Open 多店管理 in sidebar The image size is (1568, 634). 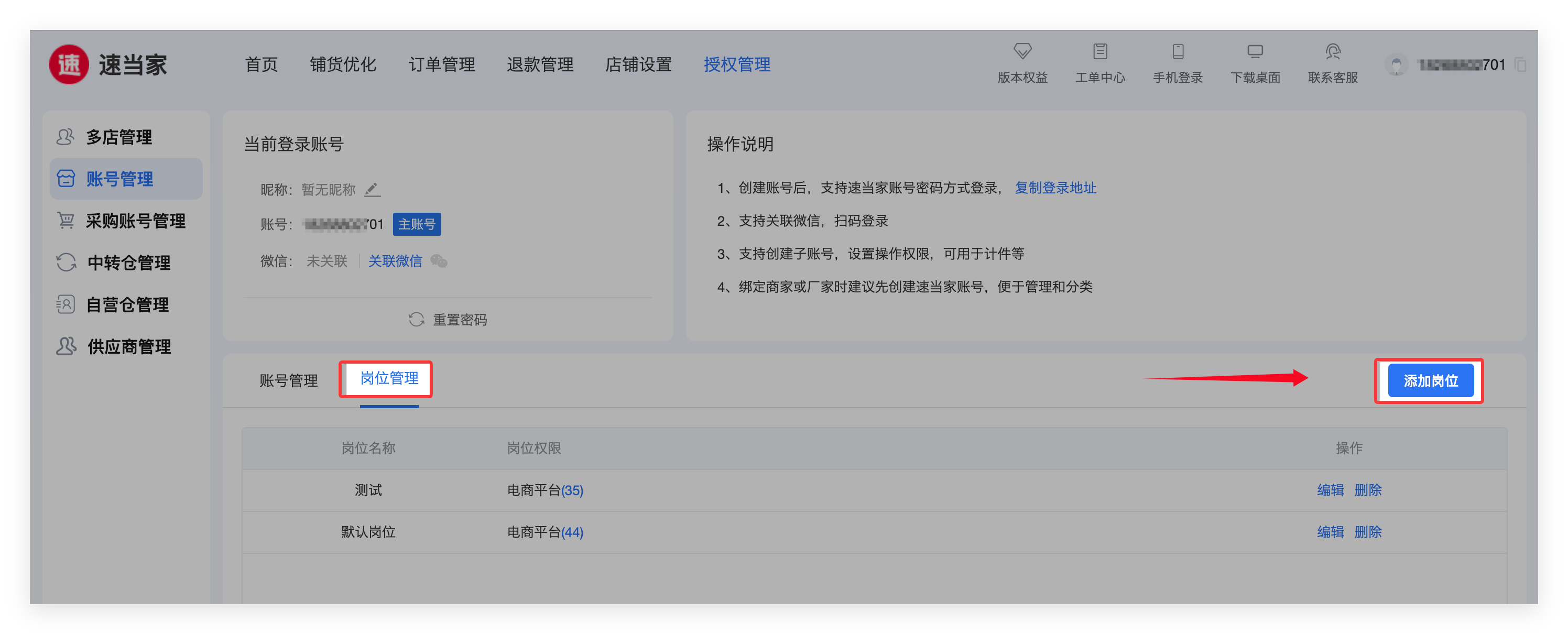pos(119,137)
